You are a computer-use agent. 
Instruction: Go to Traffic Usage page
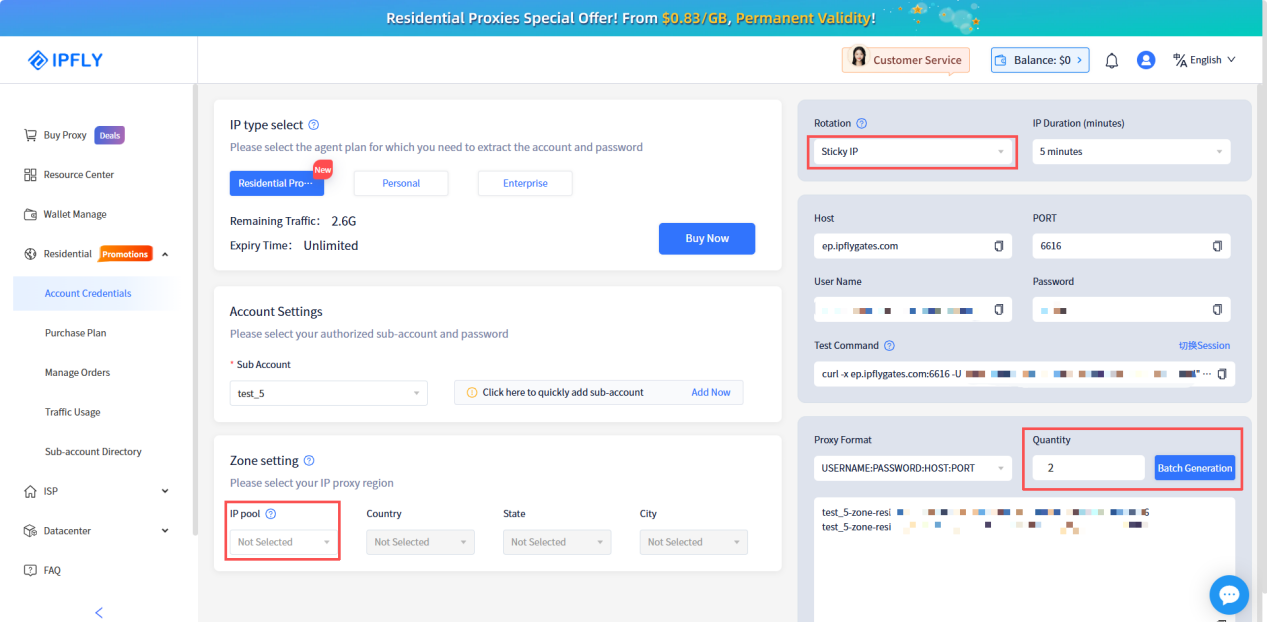(x=73, y=412)
